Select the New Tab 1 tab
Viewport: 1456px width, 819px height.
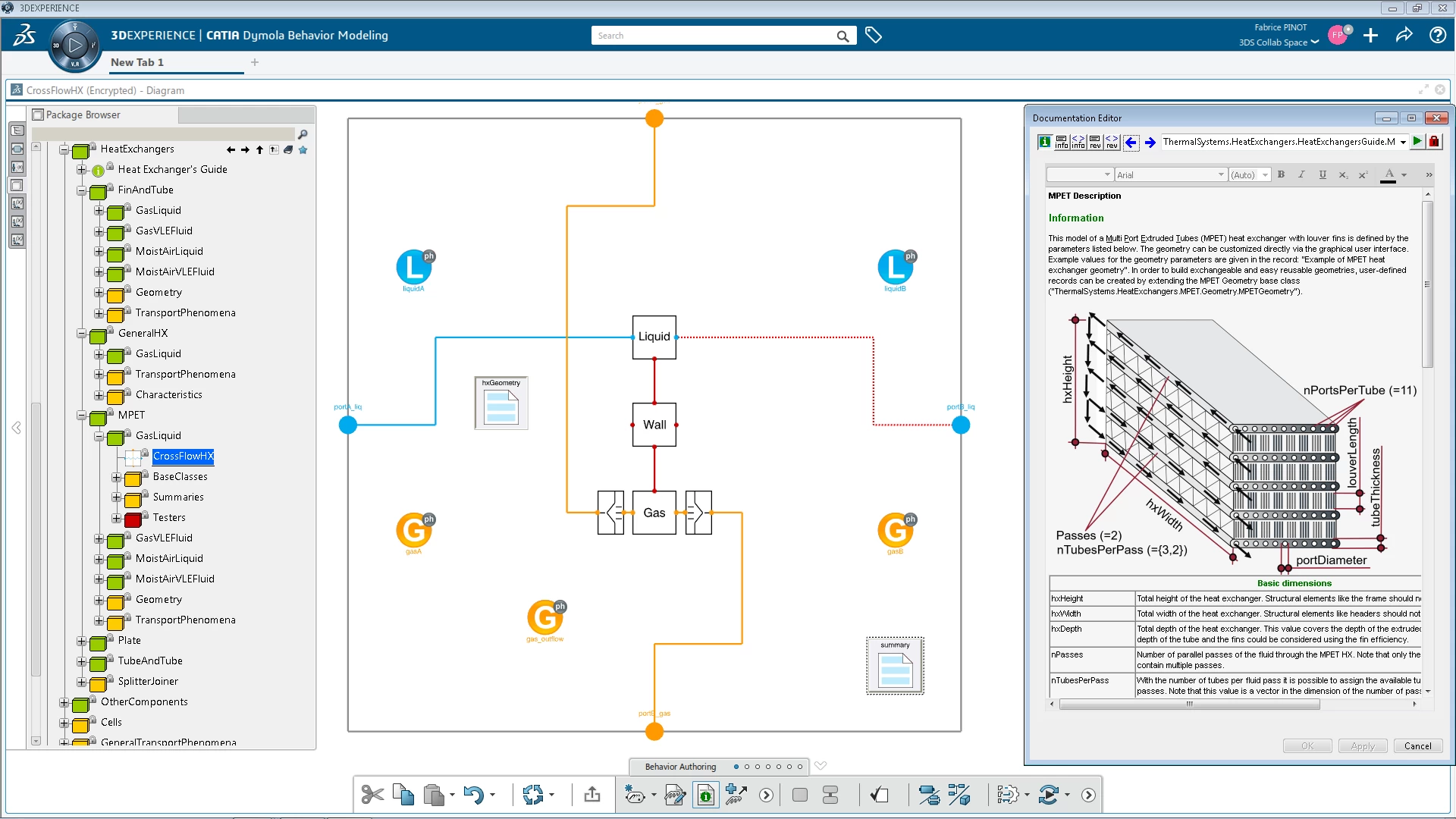137,62
